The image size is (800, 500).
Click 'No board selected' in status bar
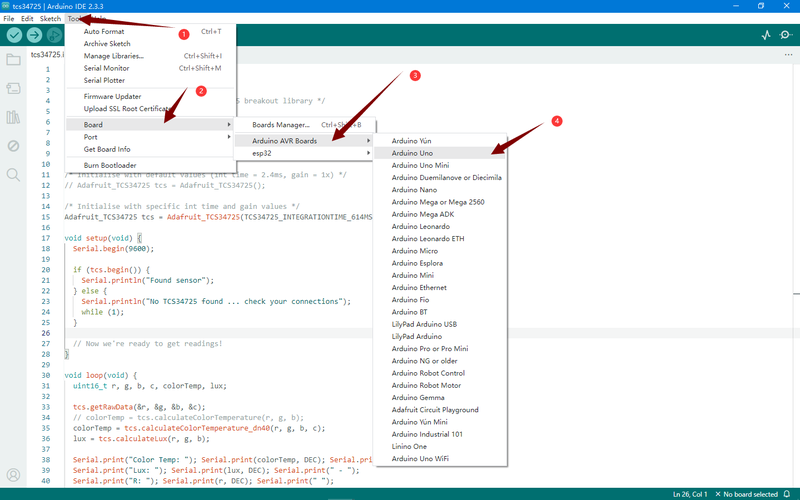pyautogui.click(x=746, y=494)
